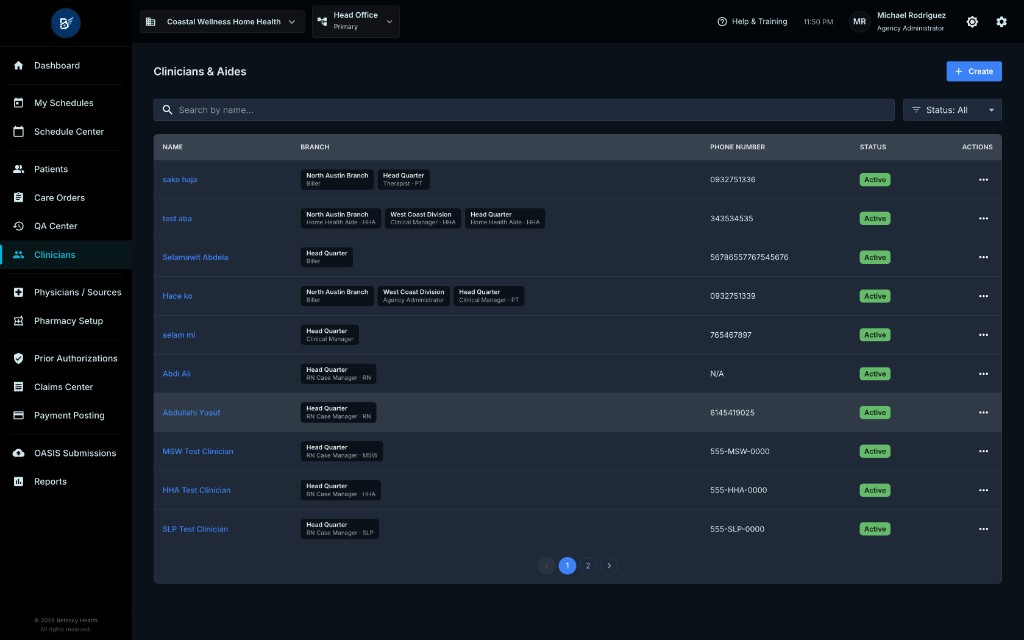The width and height of the screenshot is (1024, 640).
Task: Open Care Orders in sidebar
Action: [65, 197]
